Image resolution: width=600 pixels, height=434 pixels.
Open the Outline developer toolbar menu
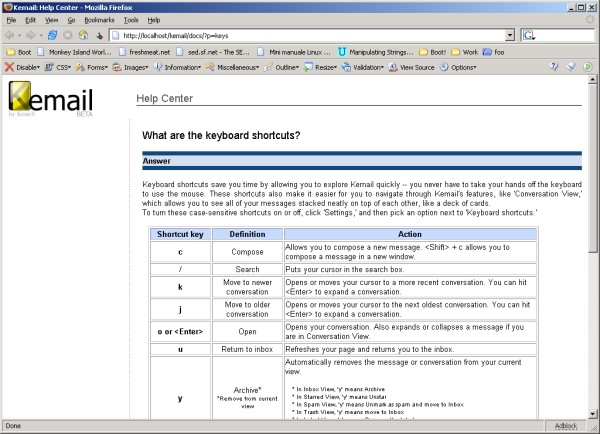point(281,67)
